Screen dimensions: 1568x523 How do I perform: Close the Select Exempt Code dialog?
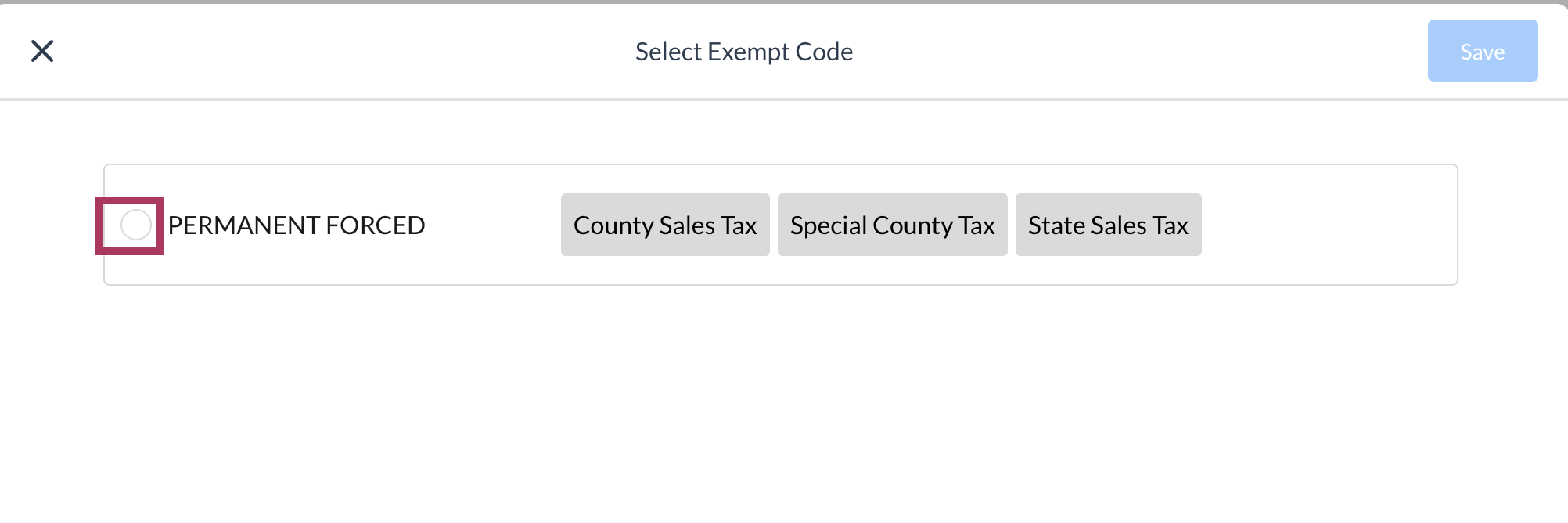coord(42,52)
